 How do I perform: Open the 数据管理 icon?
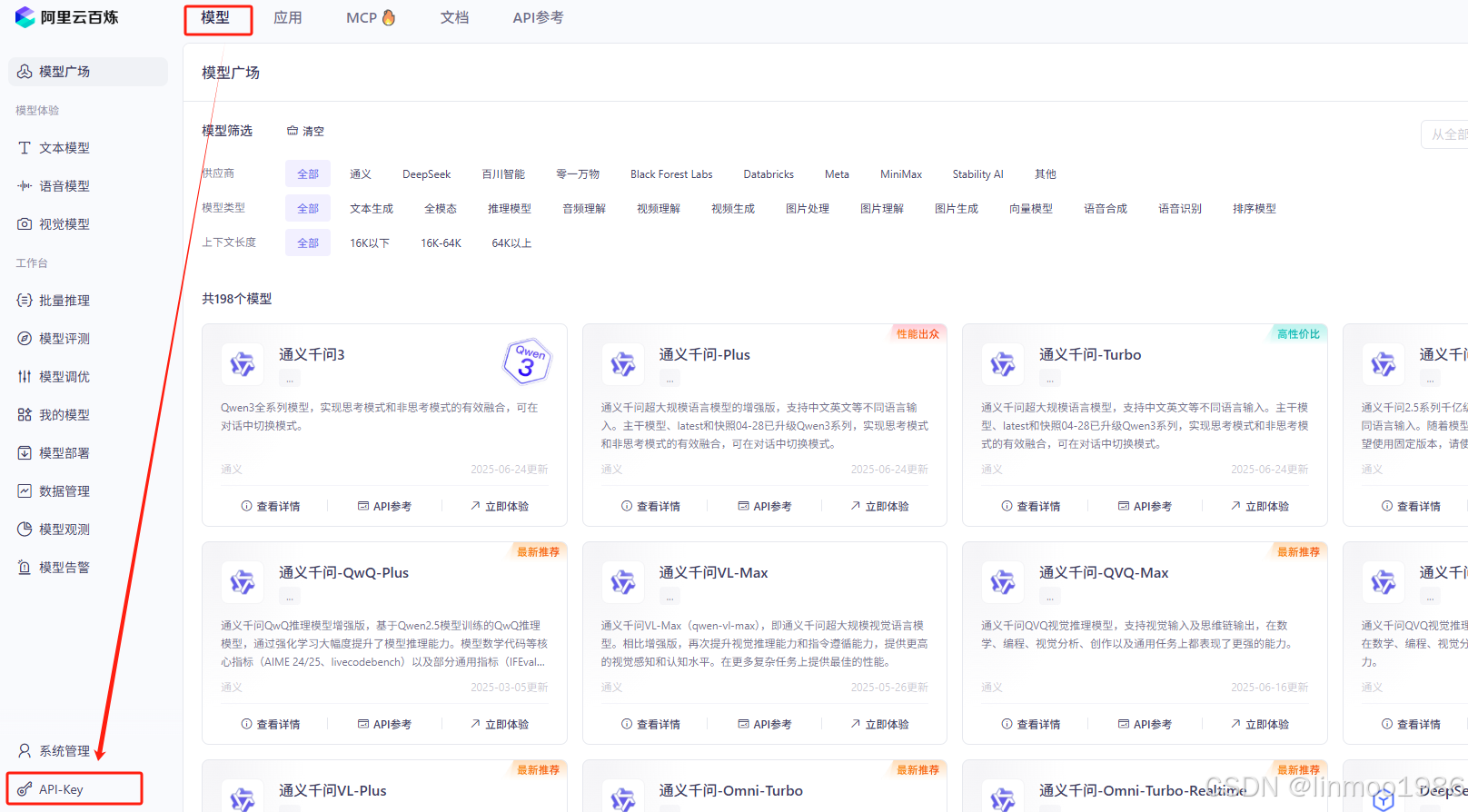pos(25,490)
